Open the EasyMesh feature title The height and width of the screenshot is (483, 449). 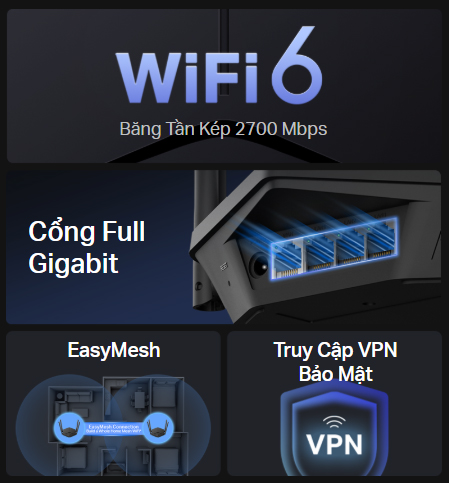point(114,350)
